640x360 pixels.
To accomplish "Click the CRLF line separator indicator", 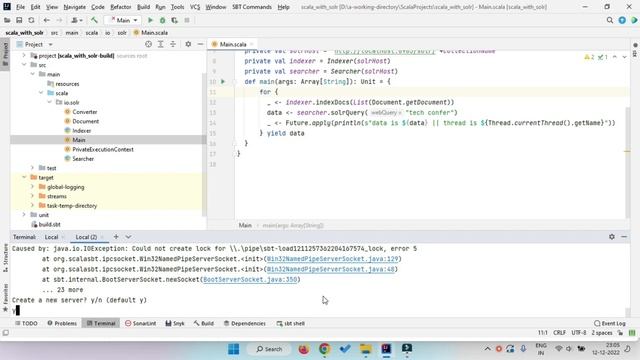I will [x=559, y=333].
